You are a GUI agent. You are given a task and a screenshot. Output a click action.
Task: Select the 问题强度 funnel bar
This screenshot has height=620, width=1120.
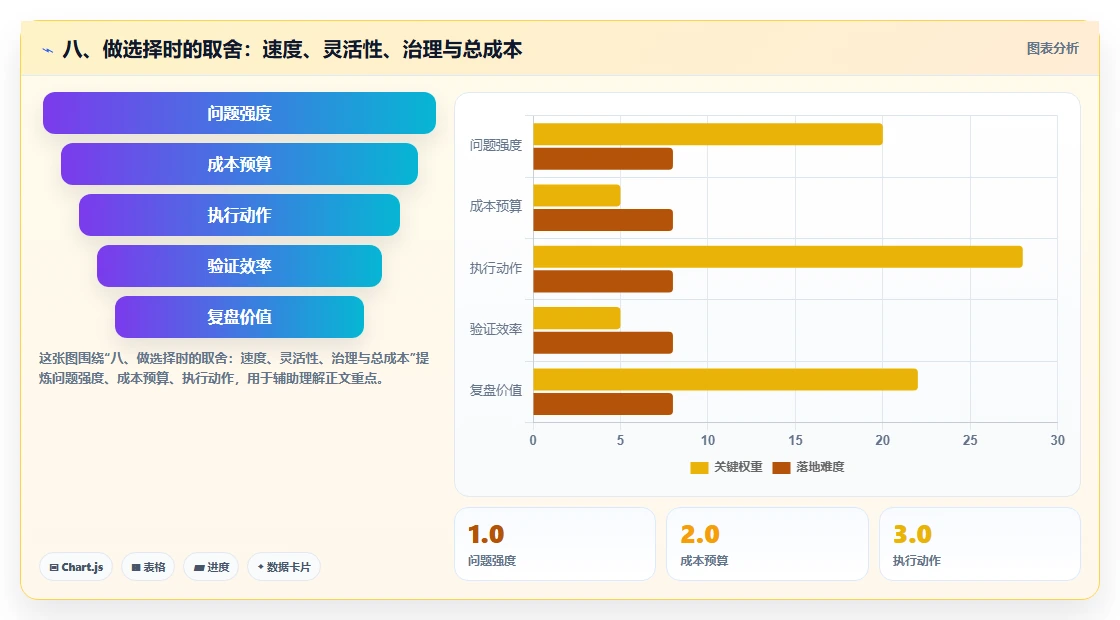[239, 113]
